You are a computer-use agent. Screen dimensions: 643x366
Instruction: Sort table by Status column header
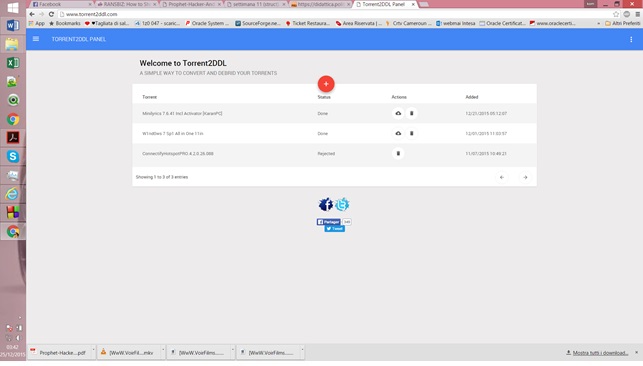point(324,97)
